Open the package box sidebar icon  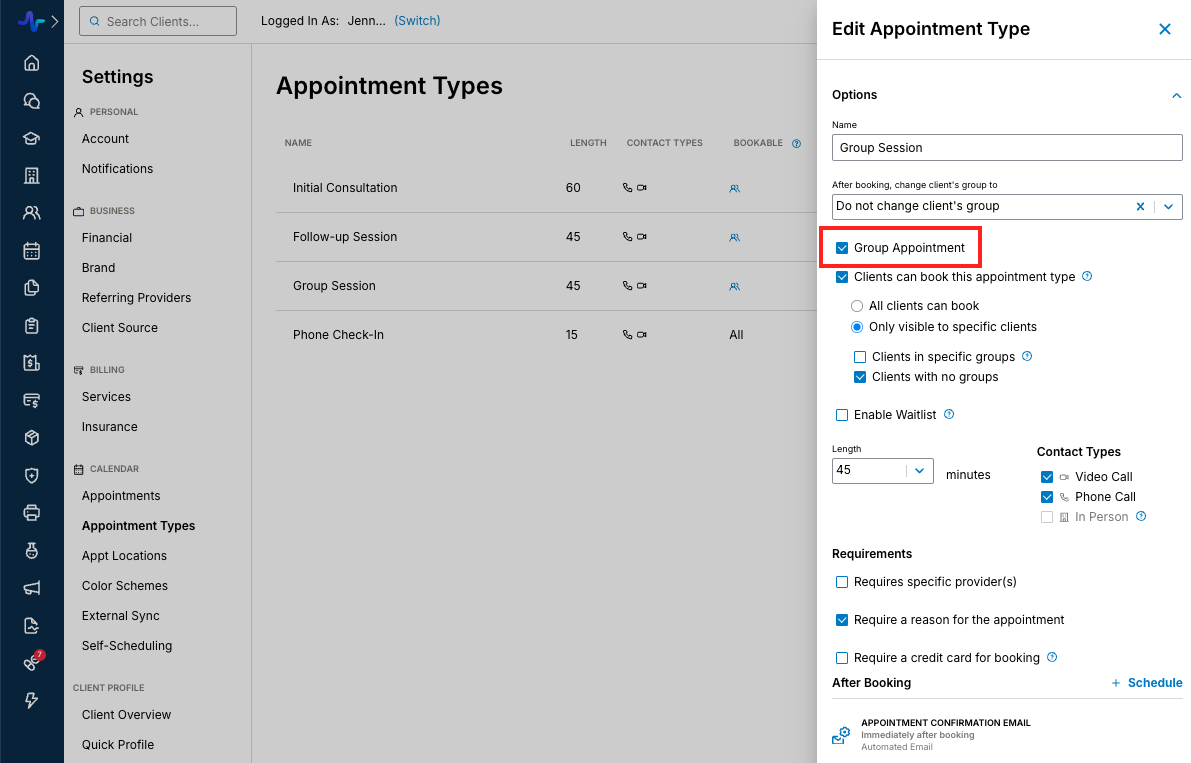tap(31, 438)
